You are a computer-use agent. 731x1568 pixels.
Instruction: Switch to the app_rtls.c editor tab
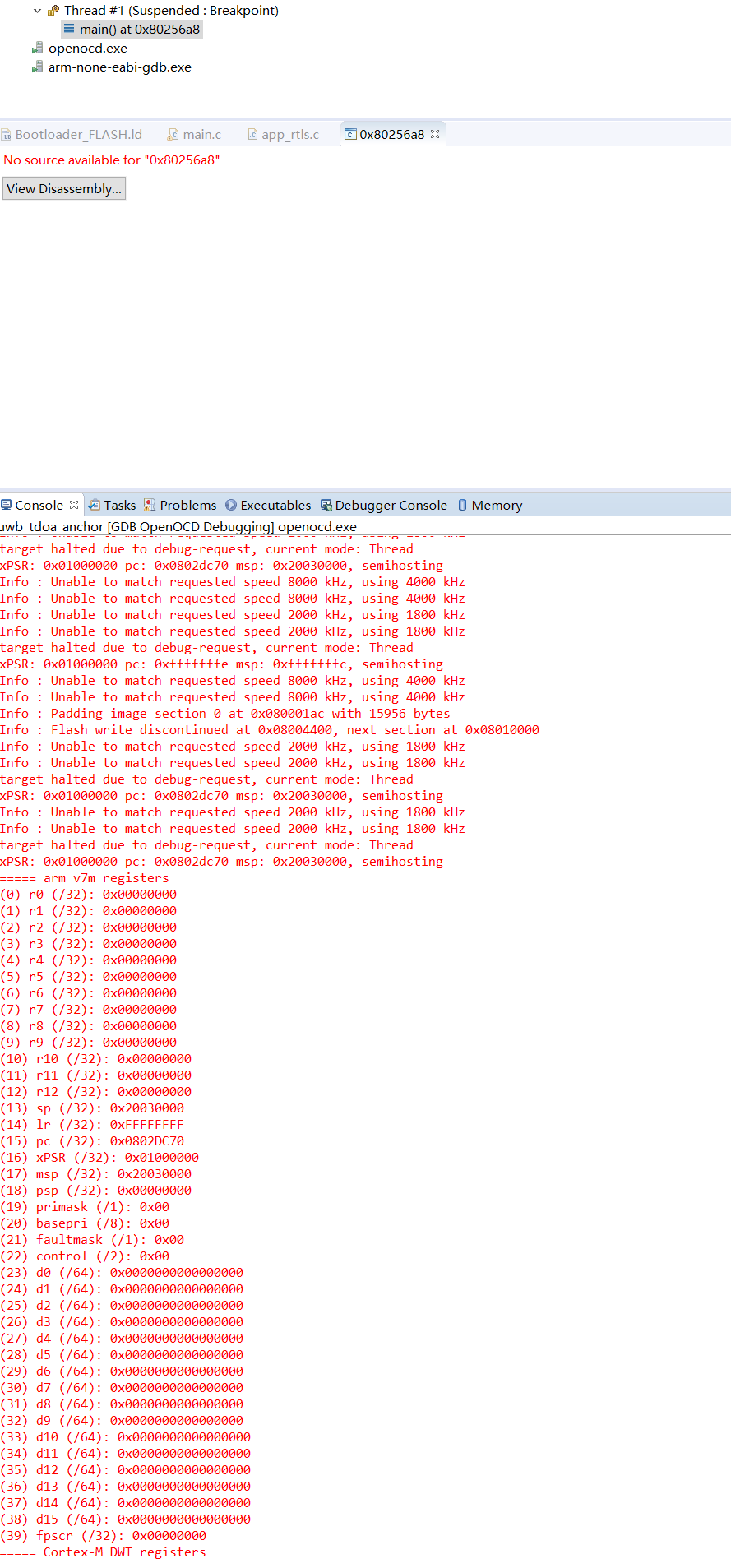(x=289, y=135)
